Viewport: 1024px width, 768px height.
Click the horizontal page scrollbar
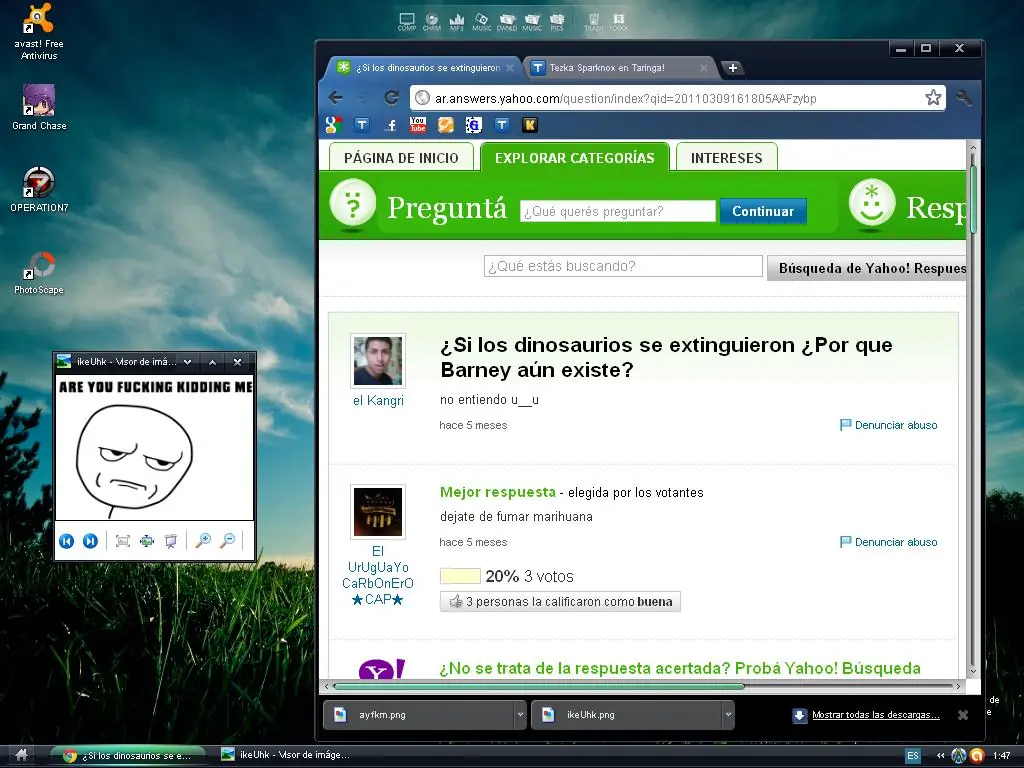click(x=539, y=686)
